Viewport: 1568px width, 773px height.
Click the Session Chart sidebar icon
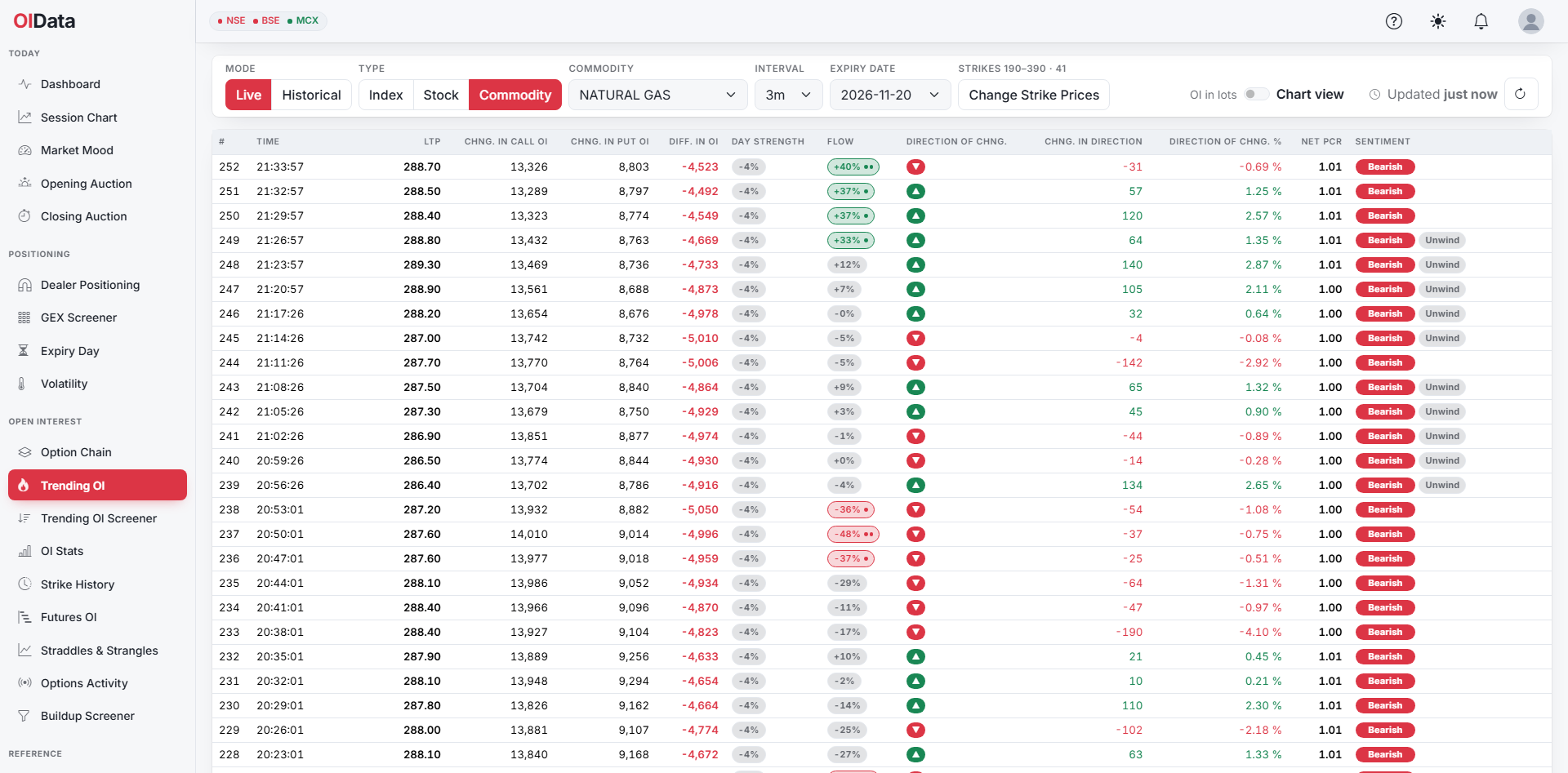coord(25,118)
